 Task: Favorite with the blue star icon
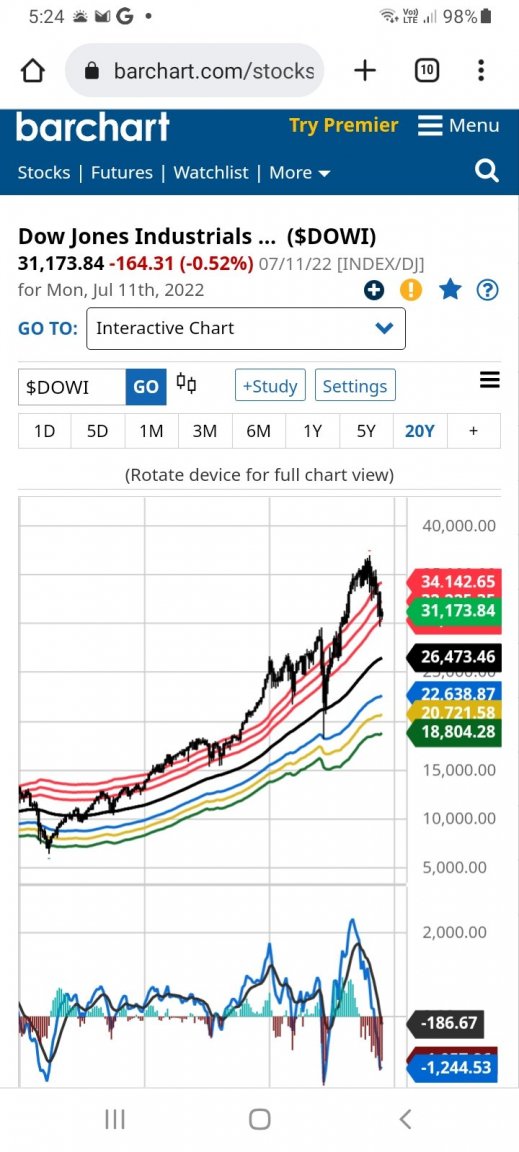coord(450,290)
